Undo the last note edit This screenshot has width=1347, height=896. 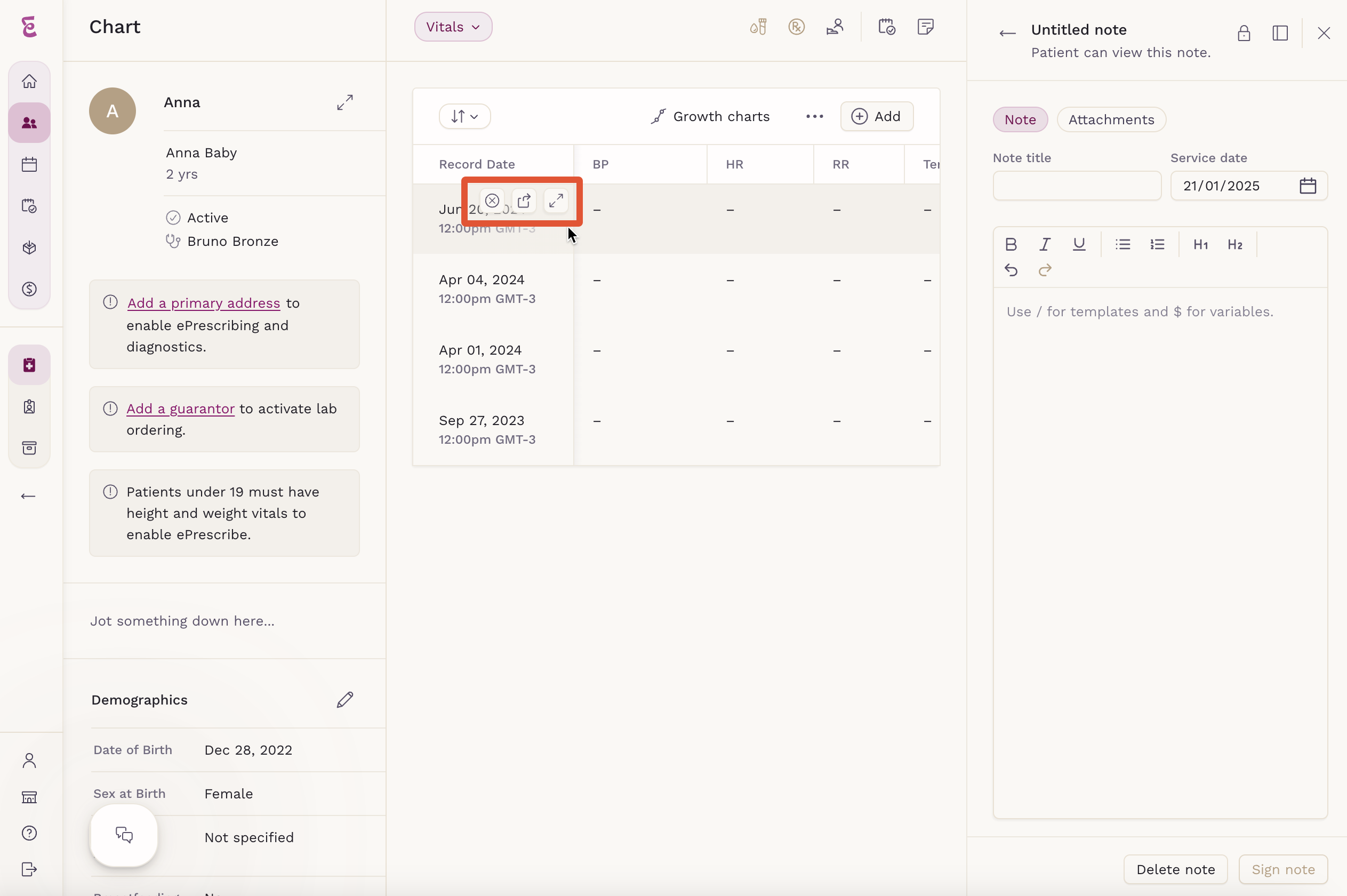[x=1011, y=270]
